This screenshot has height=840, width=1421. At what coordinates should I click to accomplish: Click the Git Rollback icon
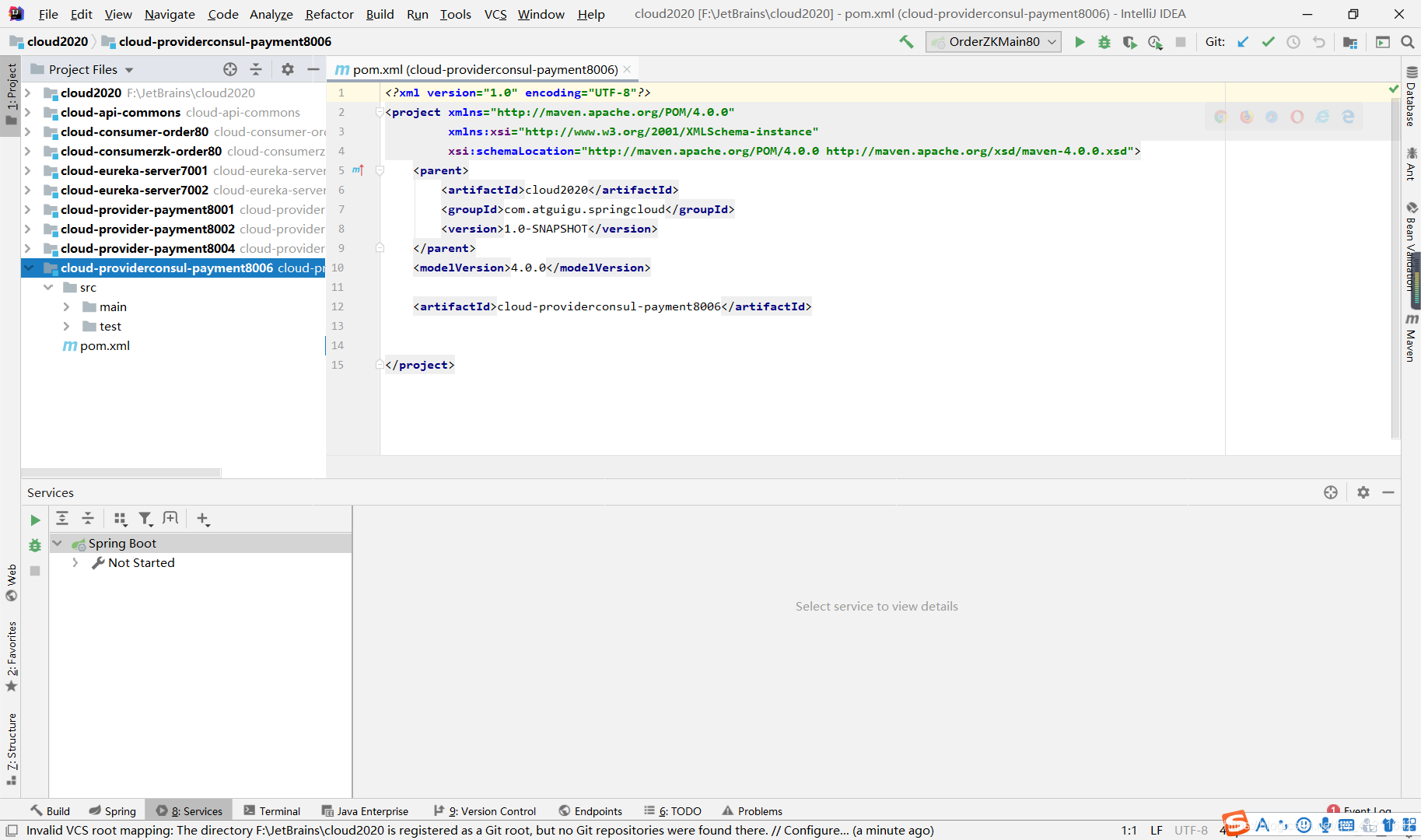tap(1319, 42)
